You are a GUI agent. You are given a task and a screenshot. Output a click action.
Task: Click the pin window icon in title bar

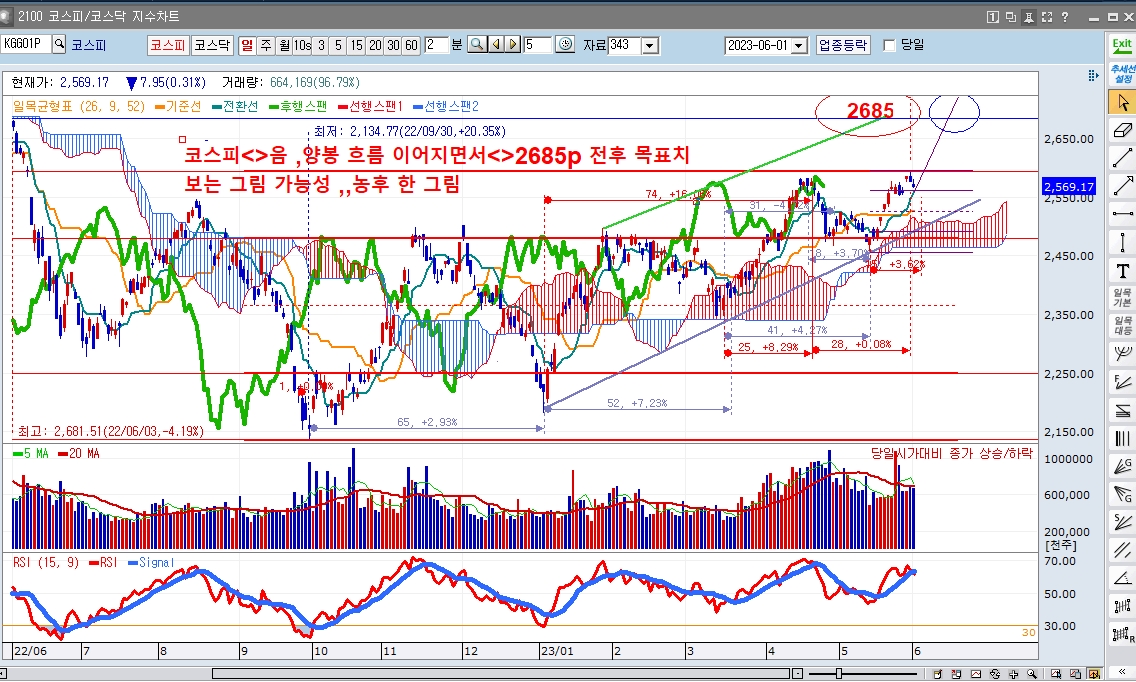pyautogui.click(x=1029, y=17)
